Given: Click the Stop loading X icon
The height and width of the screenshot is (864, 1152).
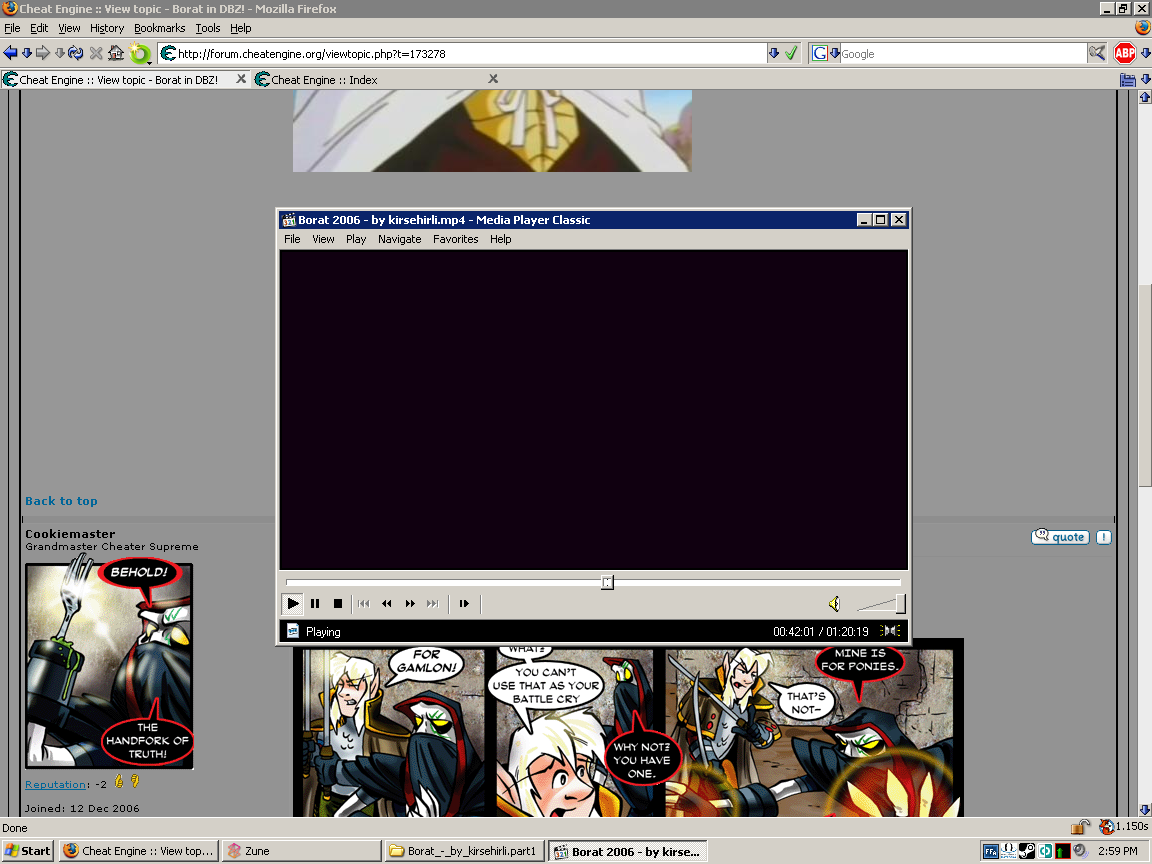Looking at the screenshot, I should [x=96, y=53].
